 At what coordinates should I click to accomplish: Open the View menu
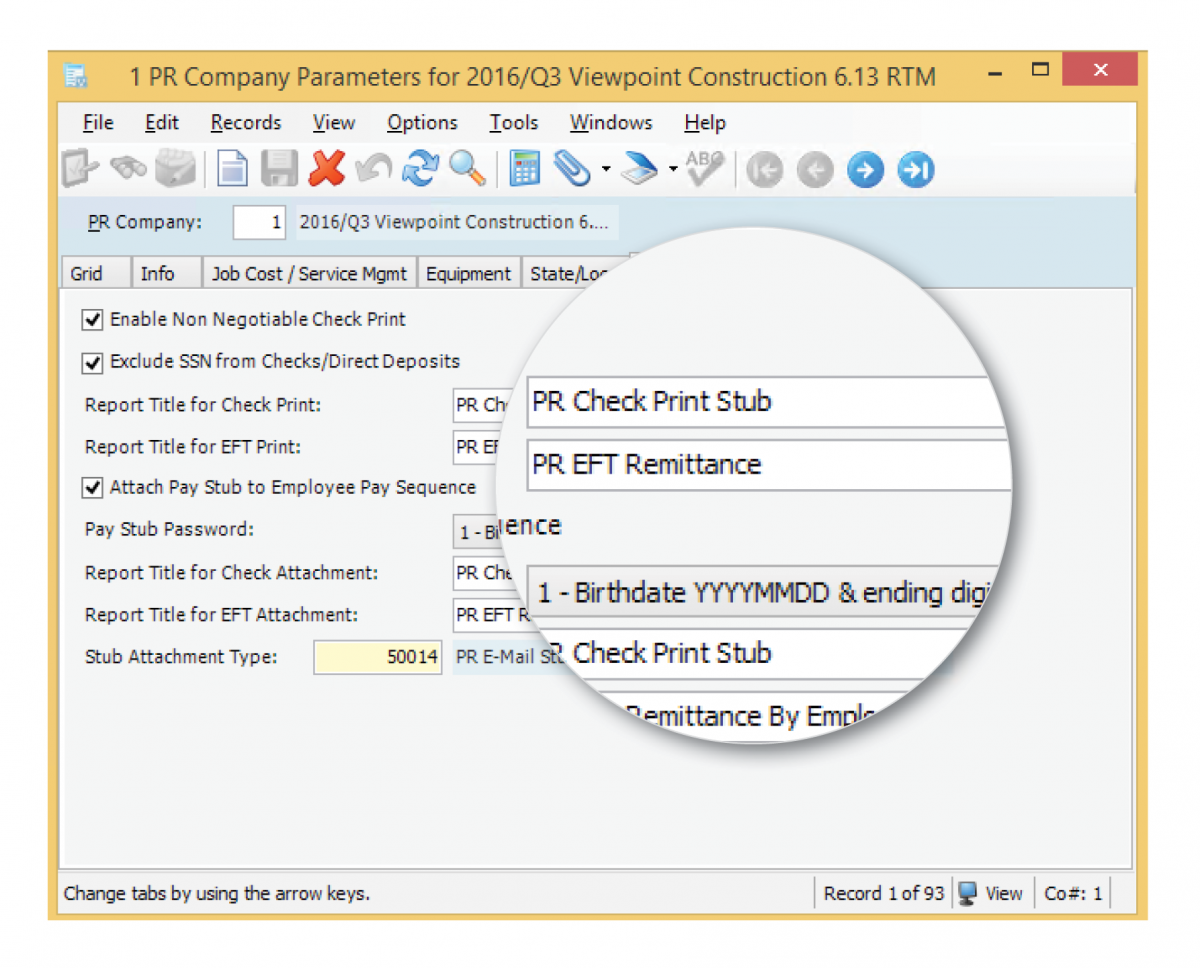tap(334, 123)
